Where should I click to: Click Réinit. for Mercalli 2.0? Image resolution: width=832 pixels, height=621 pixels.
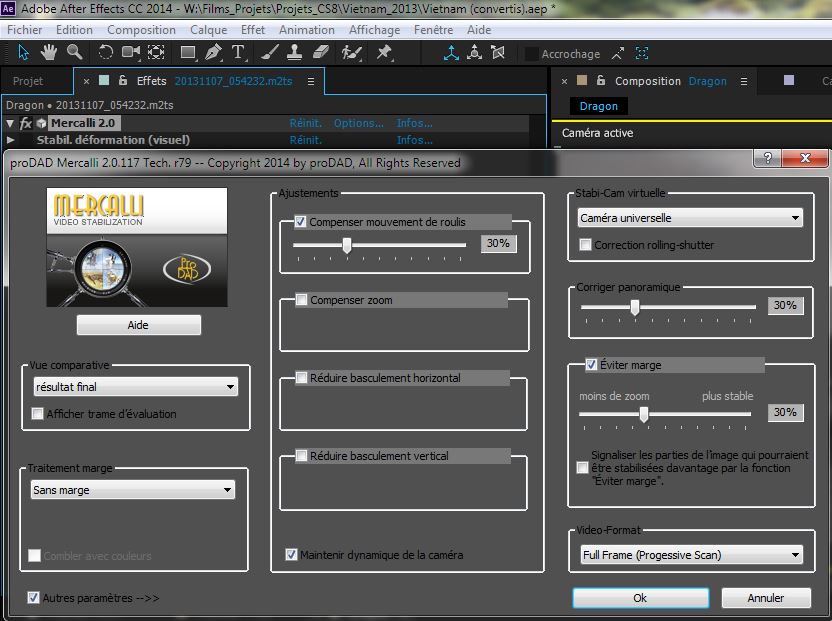pyautogui.click(x=306, y=123)
